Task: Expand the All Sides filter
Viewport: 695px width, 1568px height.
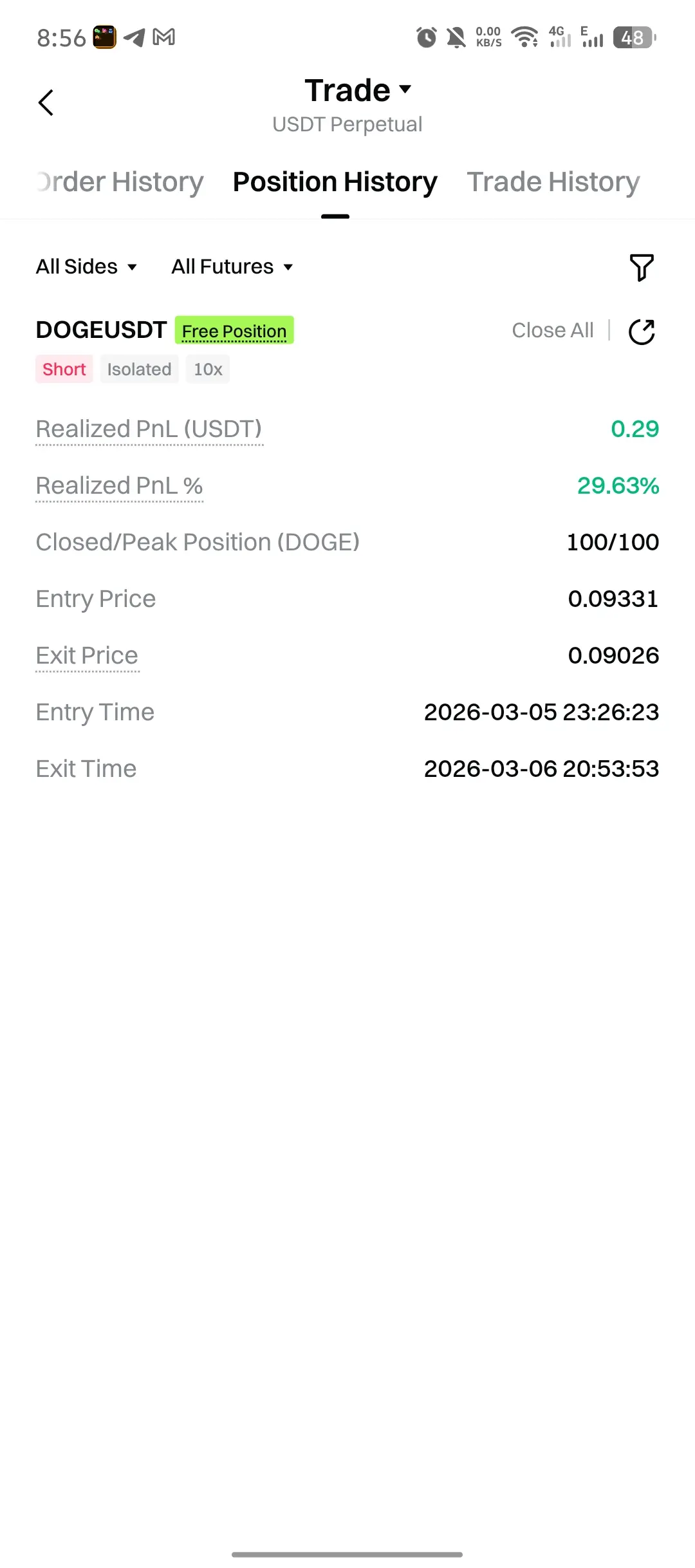Action: 87,266
